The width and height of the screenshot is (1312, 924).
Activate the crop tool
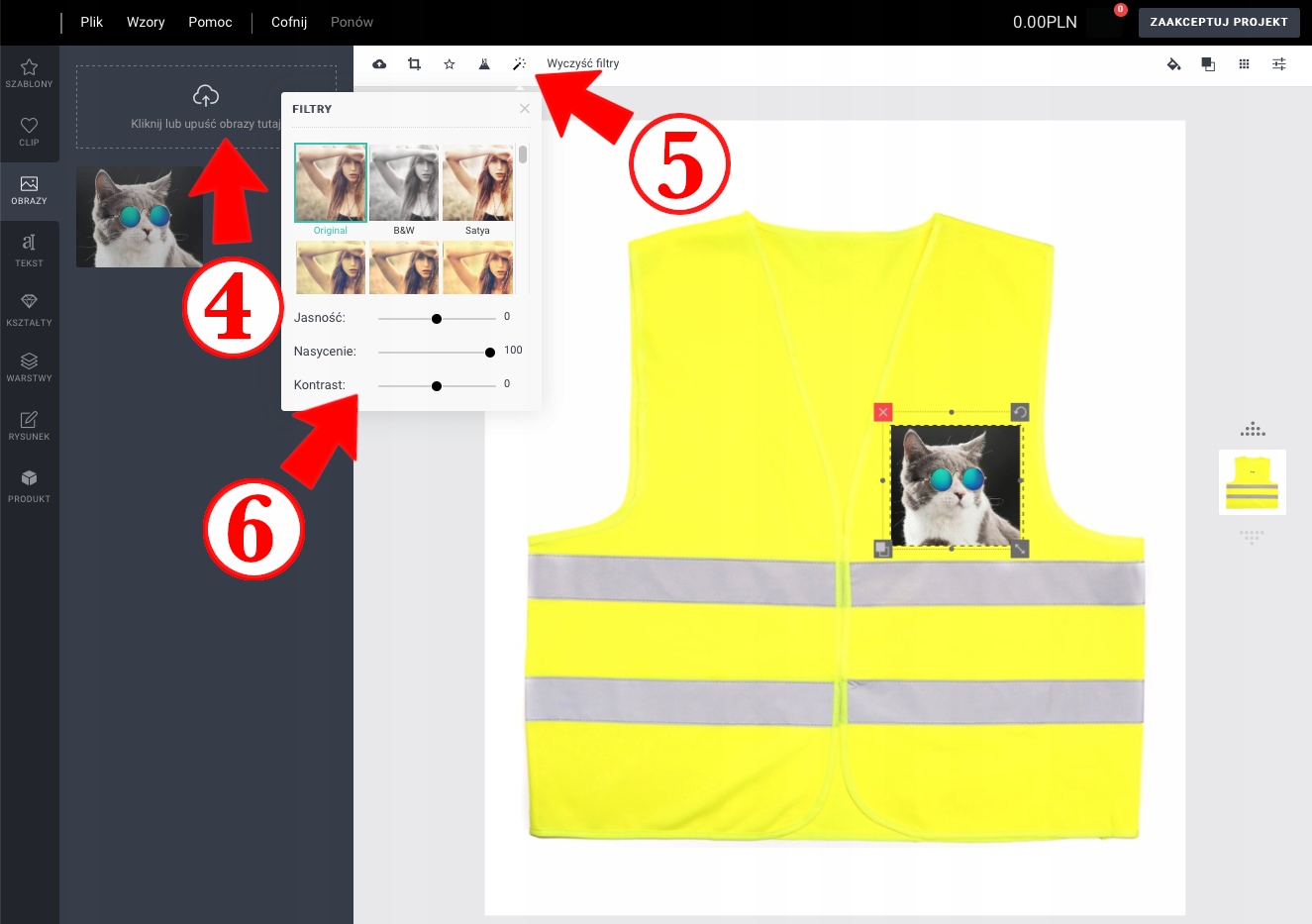pos(414,64)
